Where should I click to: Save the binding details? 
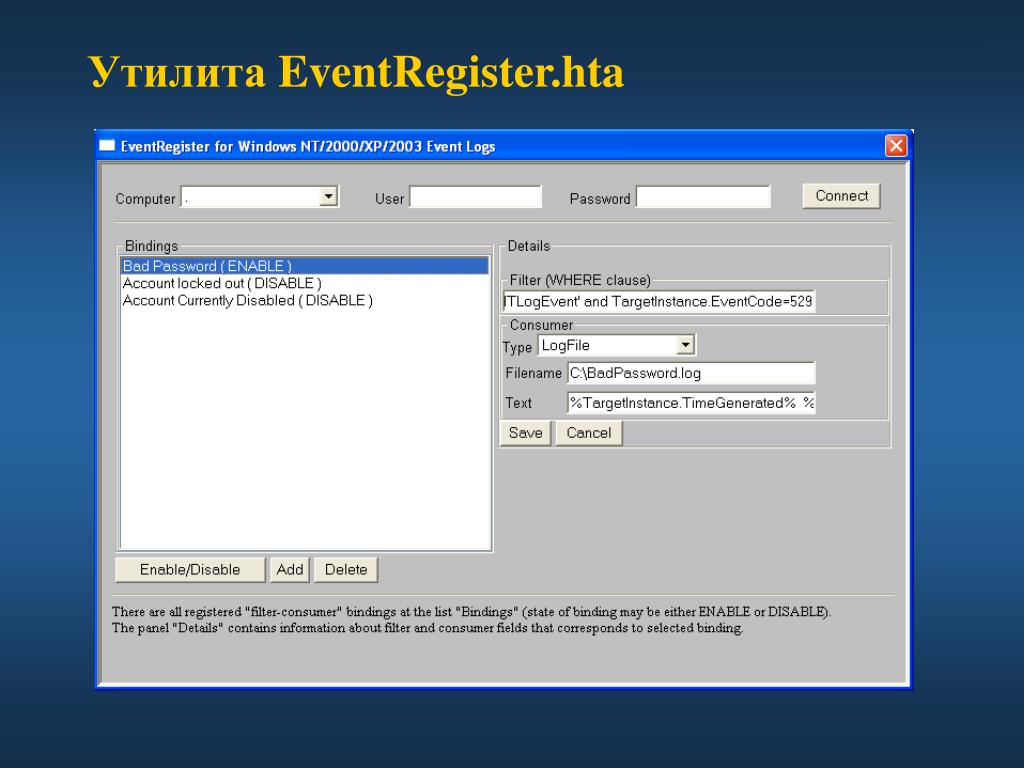525,433
